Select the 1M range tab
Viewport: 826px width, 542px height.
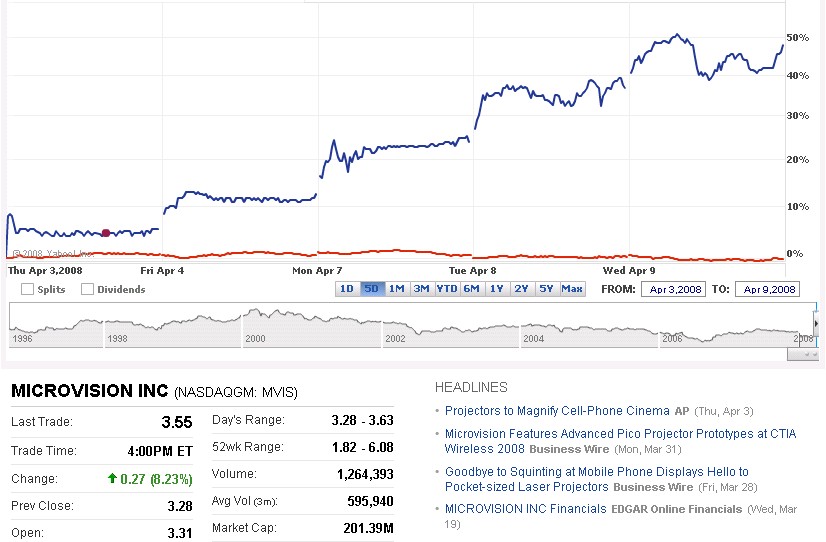point(397,289)
